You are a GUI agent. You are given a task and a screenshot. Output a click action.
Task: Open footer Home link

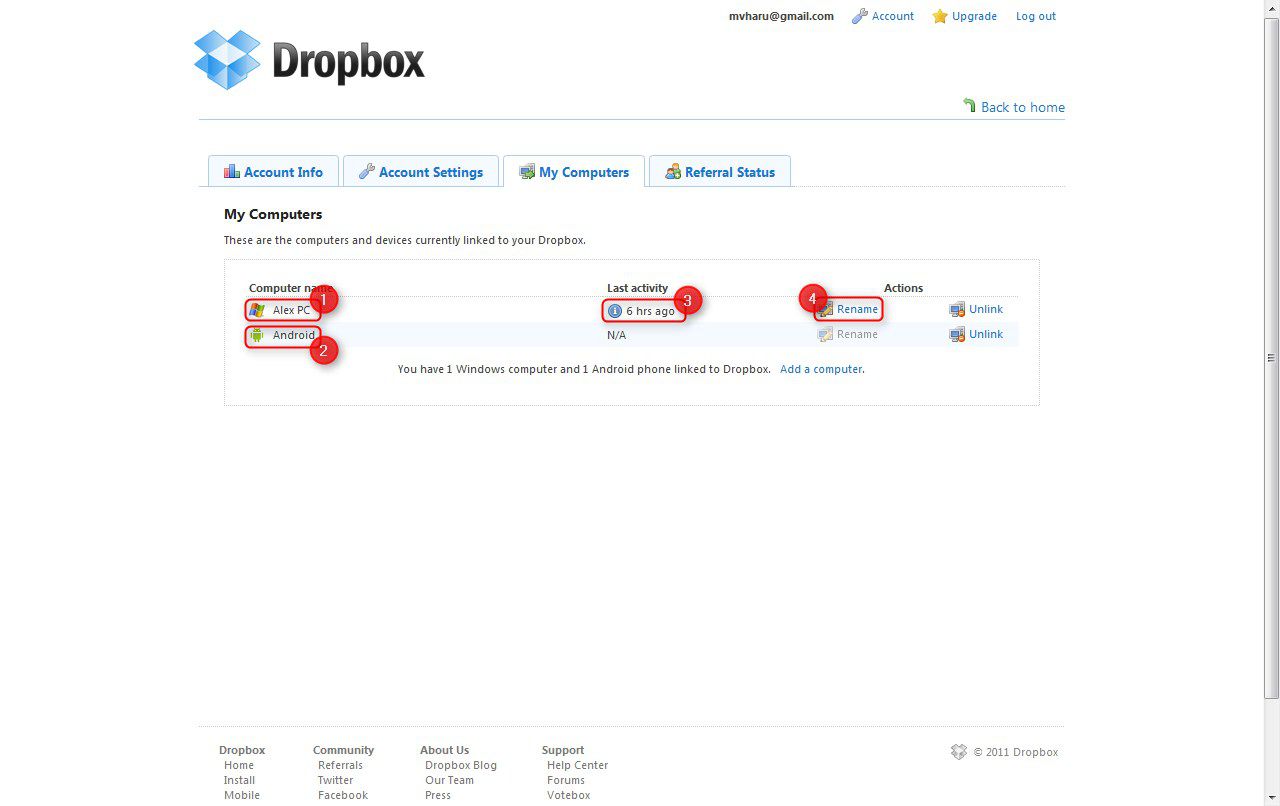(239, 765)
